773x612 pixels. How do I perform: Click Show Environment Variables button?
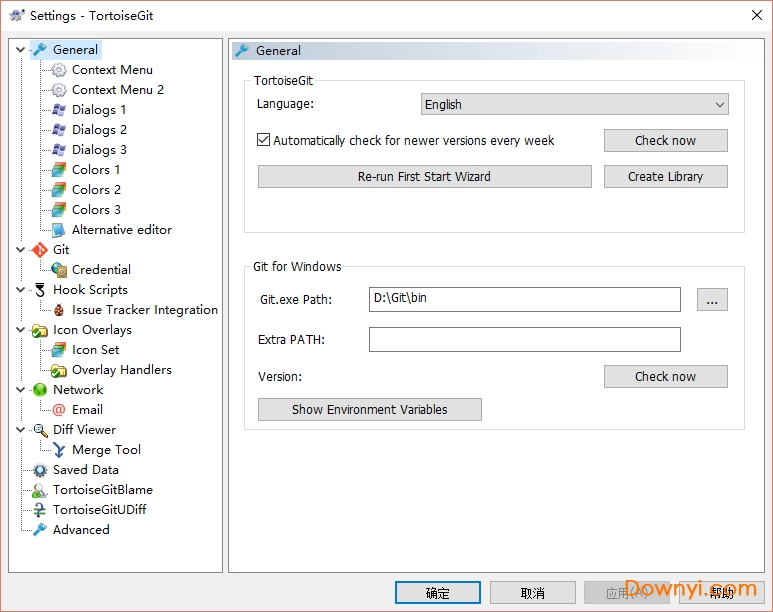[369, 409]
